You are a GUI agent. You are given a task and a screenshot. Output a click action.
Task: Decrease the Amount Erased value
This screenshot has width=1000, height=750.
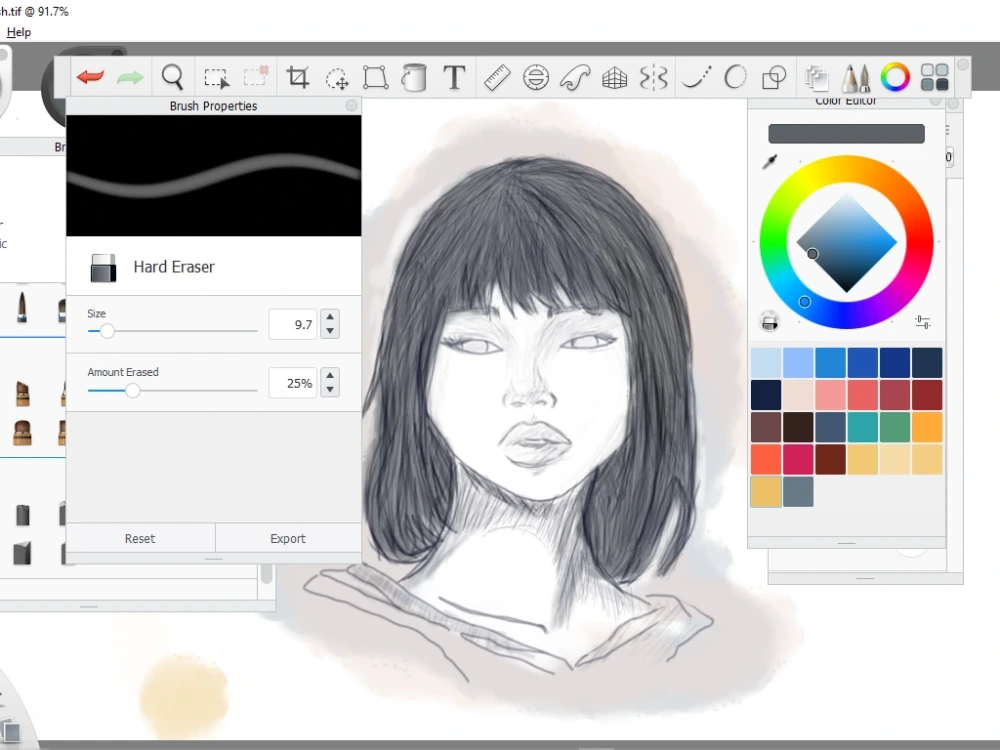click(x=330, y=390)
